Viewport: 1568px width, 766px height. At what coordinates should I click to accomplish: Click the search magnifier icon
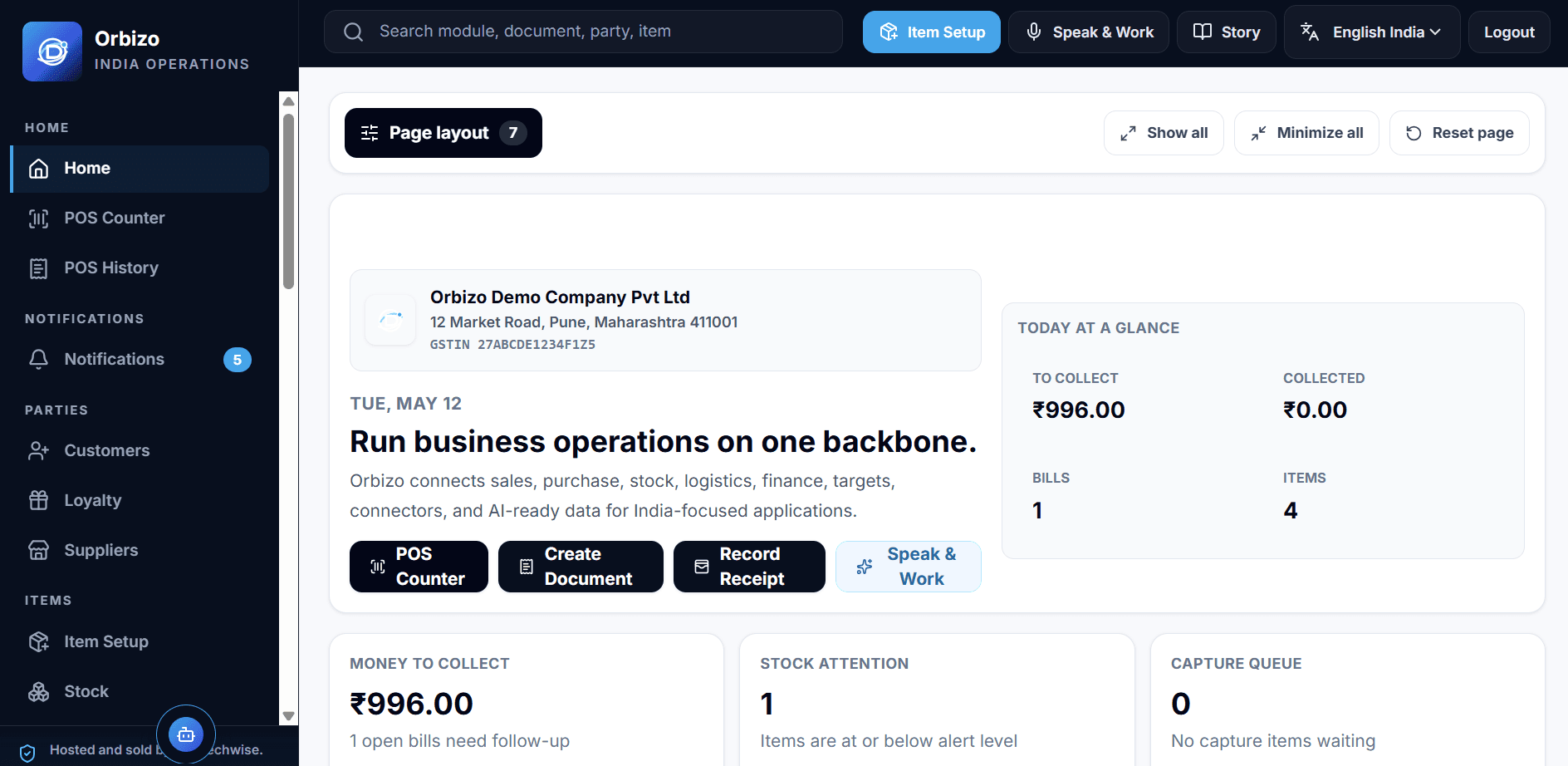(354, 32)
